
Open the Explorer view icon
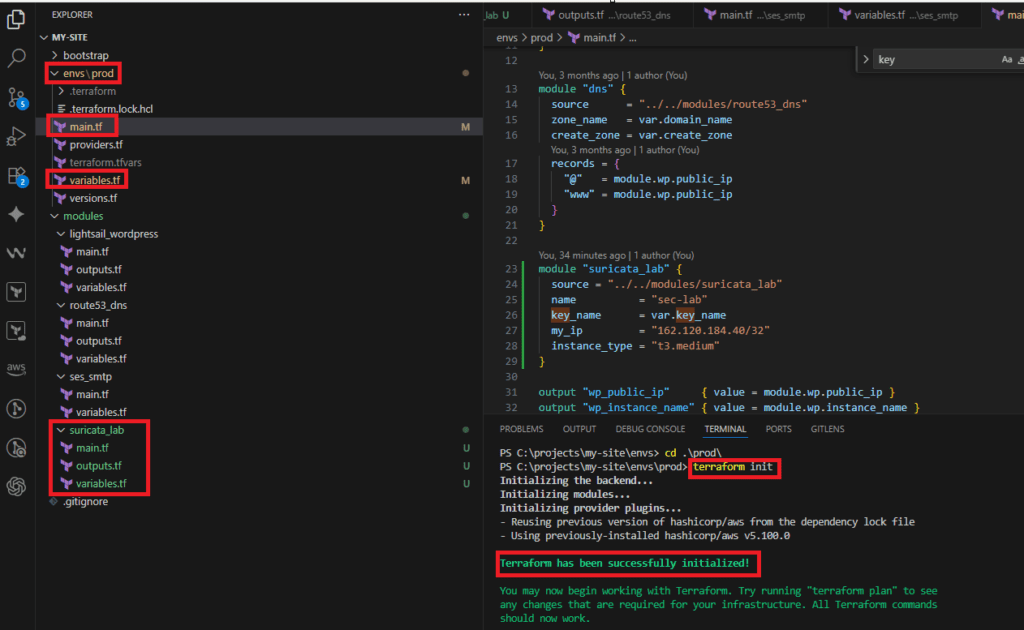(x=16, y=18)
